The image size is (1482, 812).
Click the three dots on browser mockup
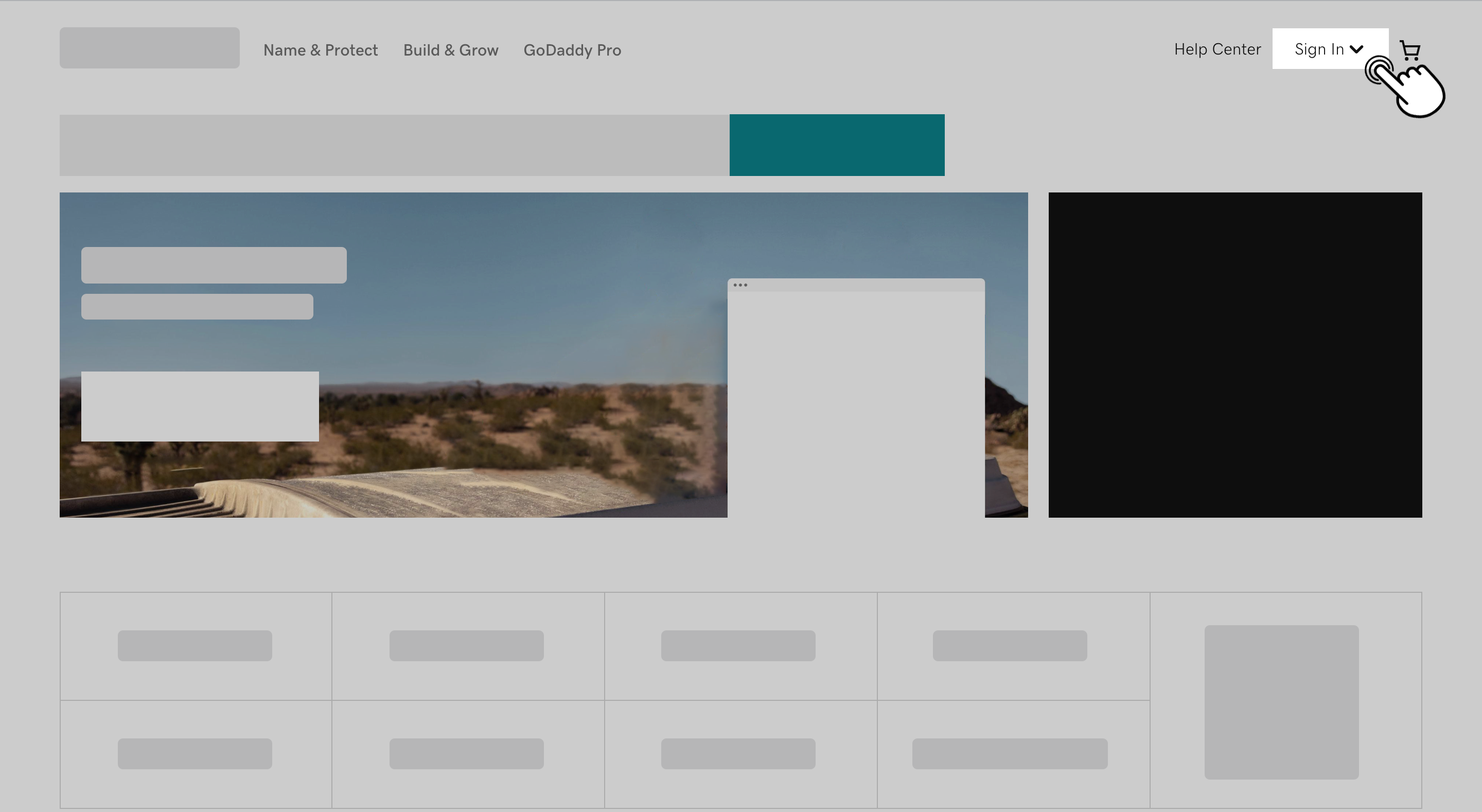coord(740,285)
